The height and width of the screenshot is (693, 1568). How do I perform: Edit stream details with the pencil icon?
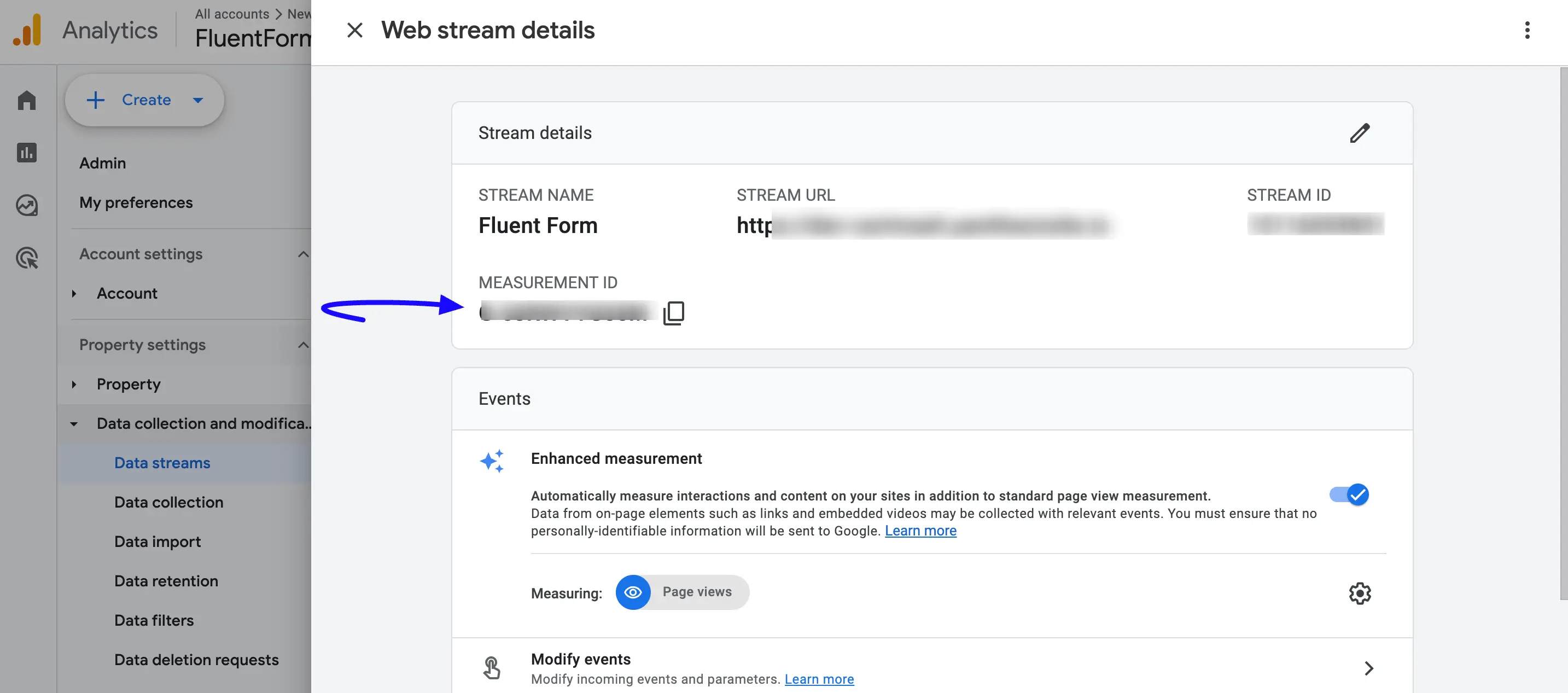[1359, 133]
